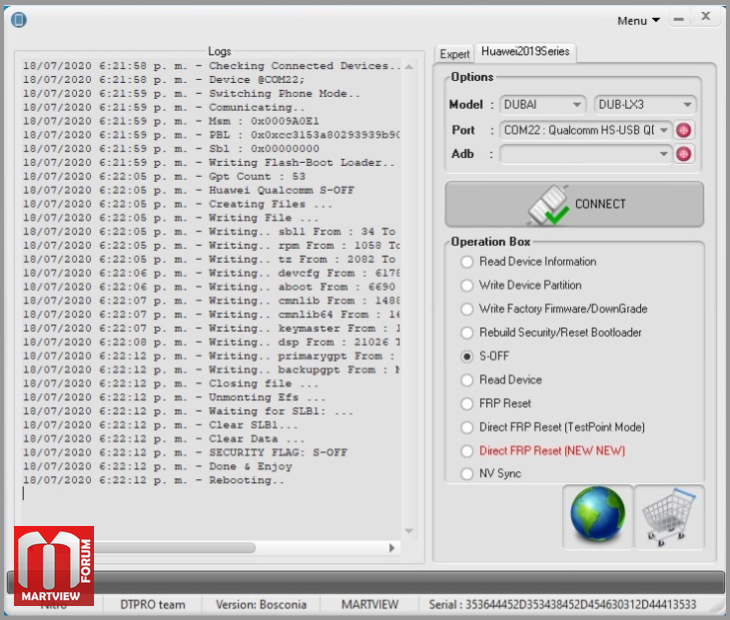Viewport: 730px width, 620px height.
Task: Switch to the Huawei2019Series tab
Action: coord(525,51)
